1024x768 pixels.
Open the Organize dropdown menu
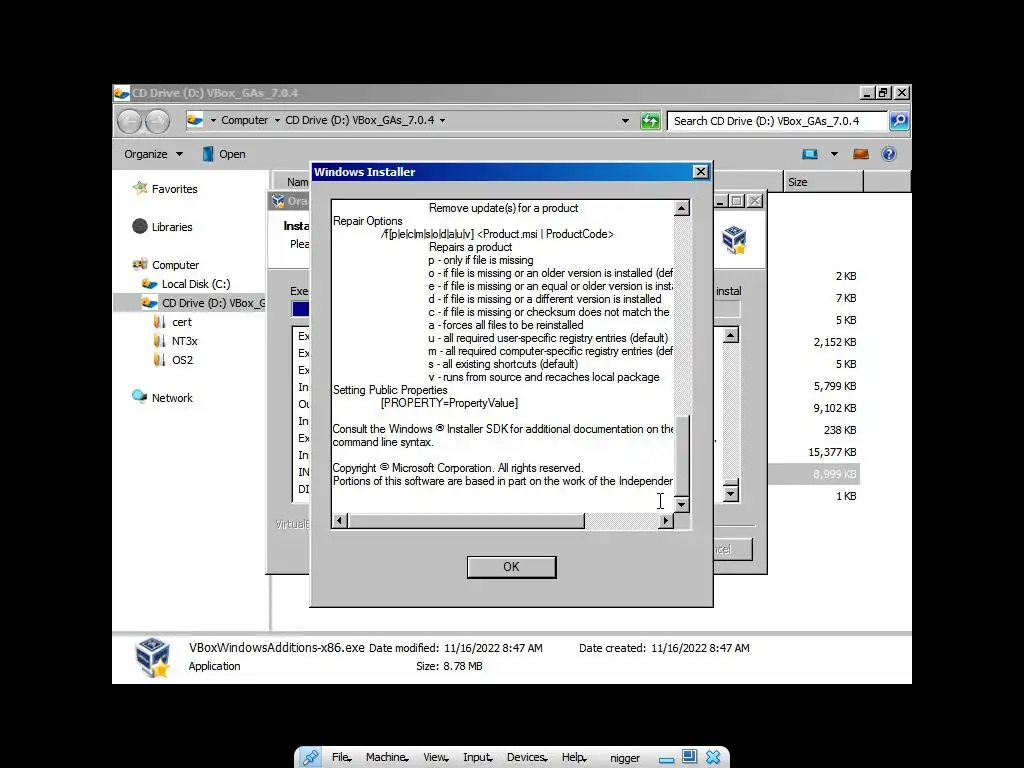[153, 154]
